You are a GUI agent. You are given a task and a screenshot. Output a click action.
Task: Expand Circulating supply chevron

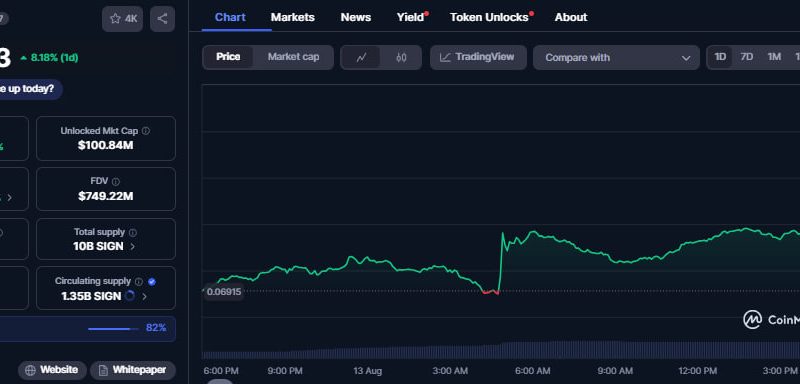144,296
